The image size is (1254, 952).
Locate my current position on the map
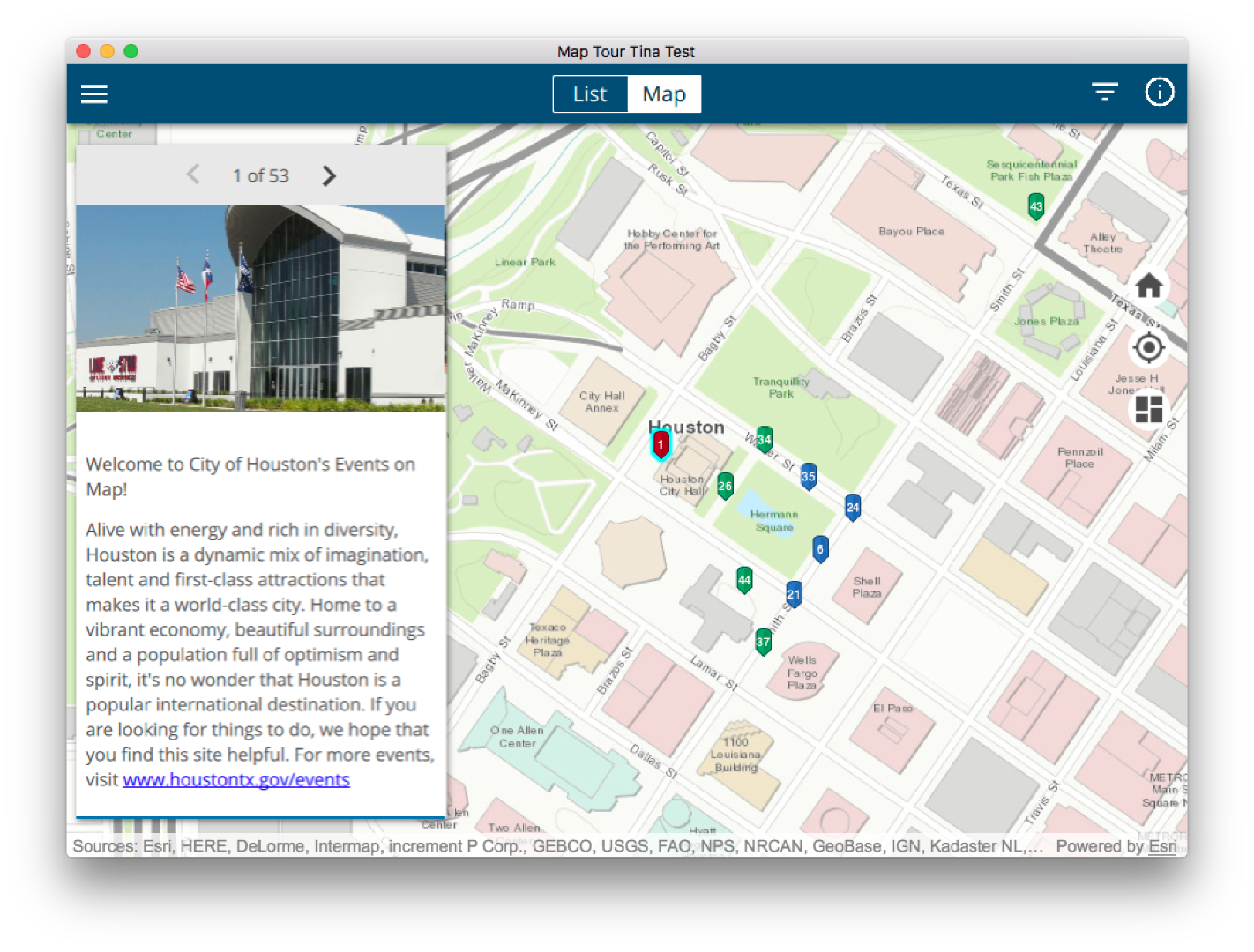[x=1148, y=348]
